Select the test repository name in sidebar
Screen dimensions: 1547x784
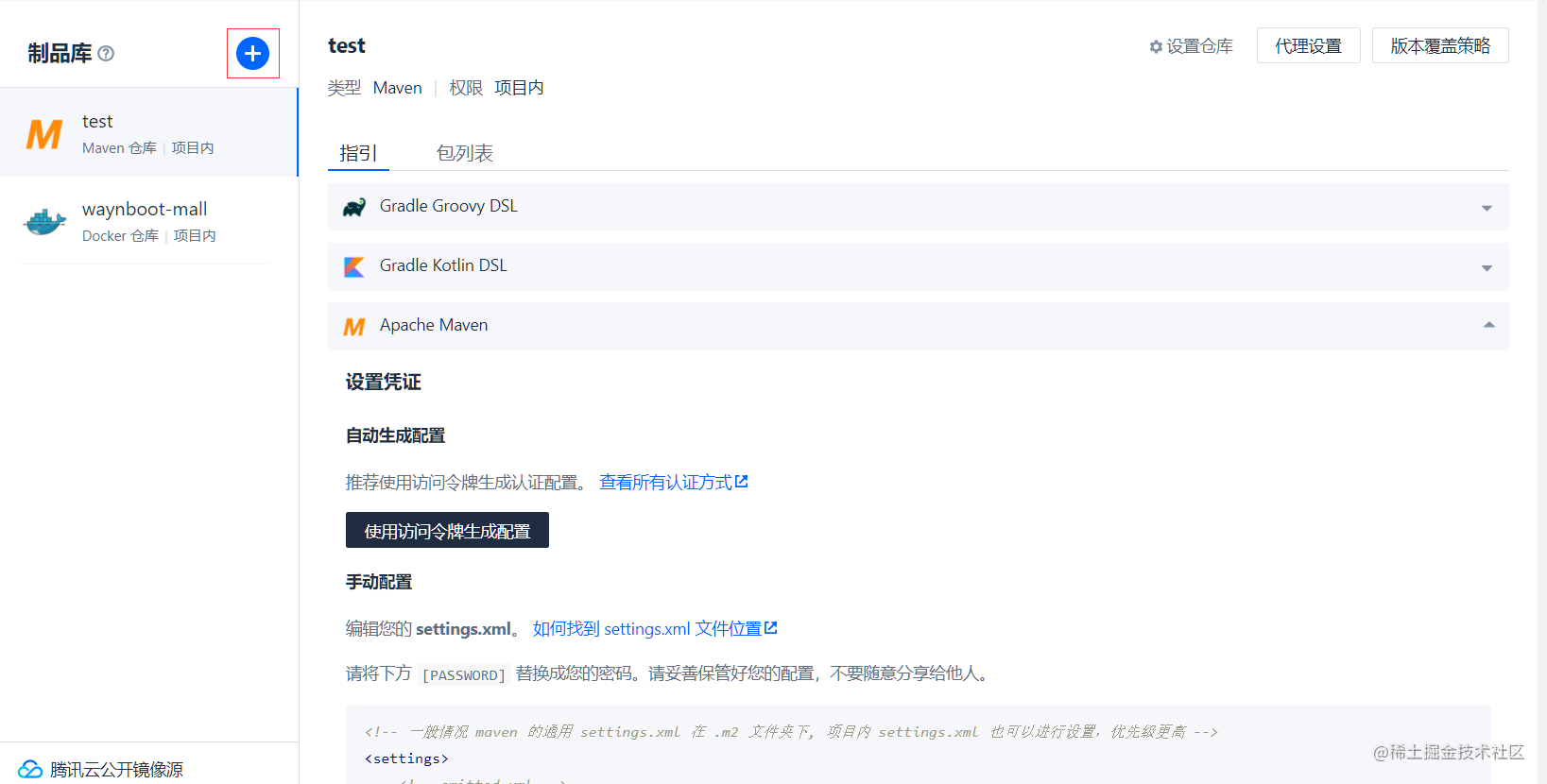click(x=97, y=122)
